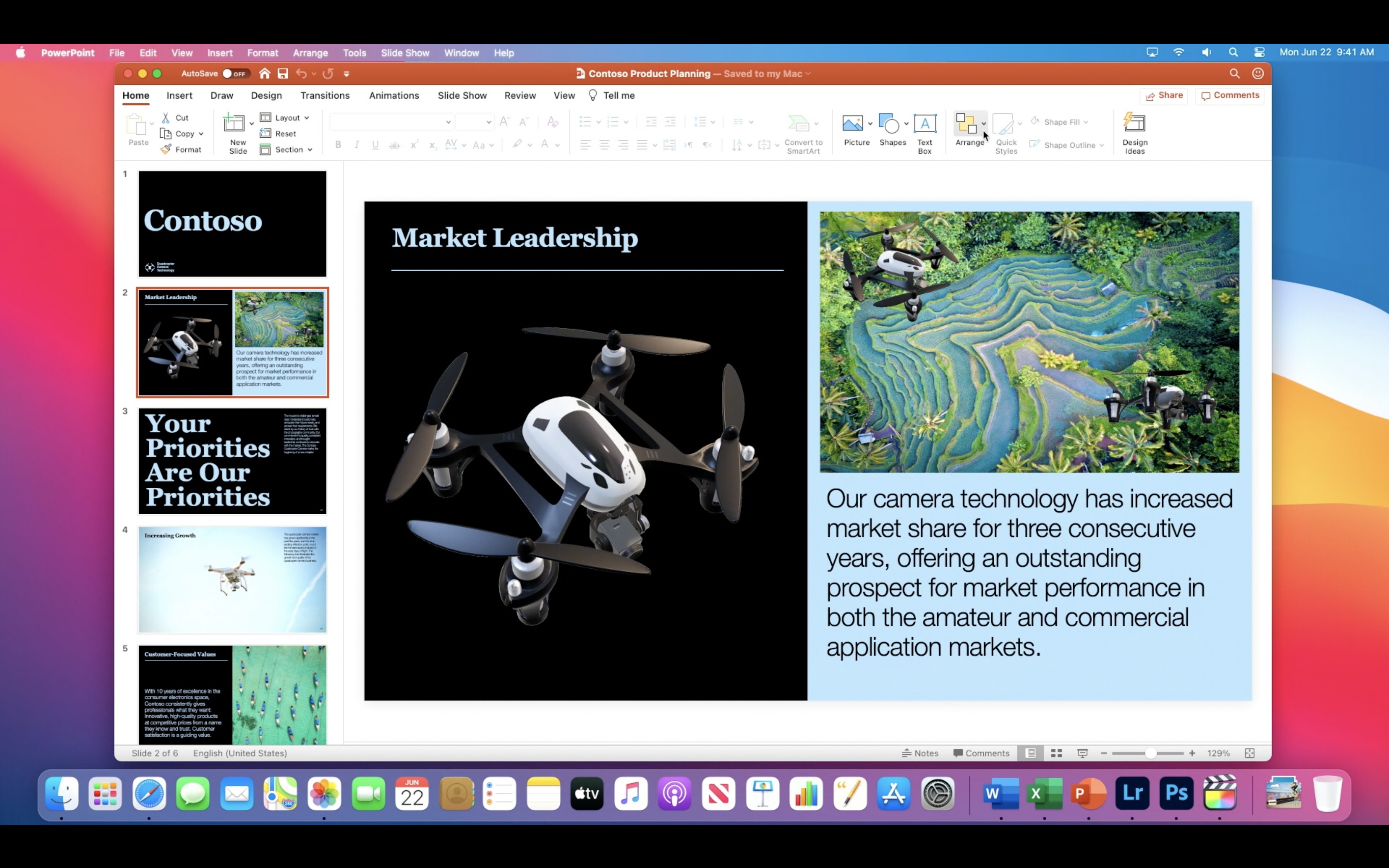This screenshot has height=868, width=1389.
Task: Toggle AutoSave switch on
Action: pos(235,74)
